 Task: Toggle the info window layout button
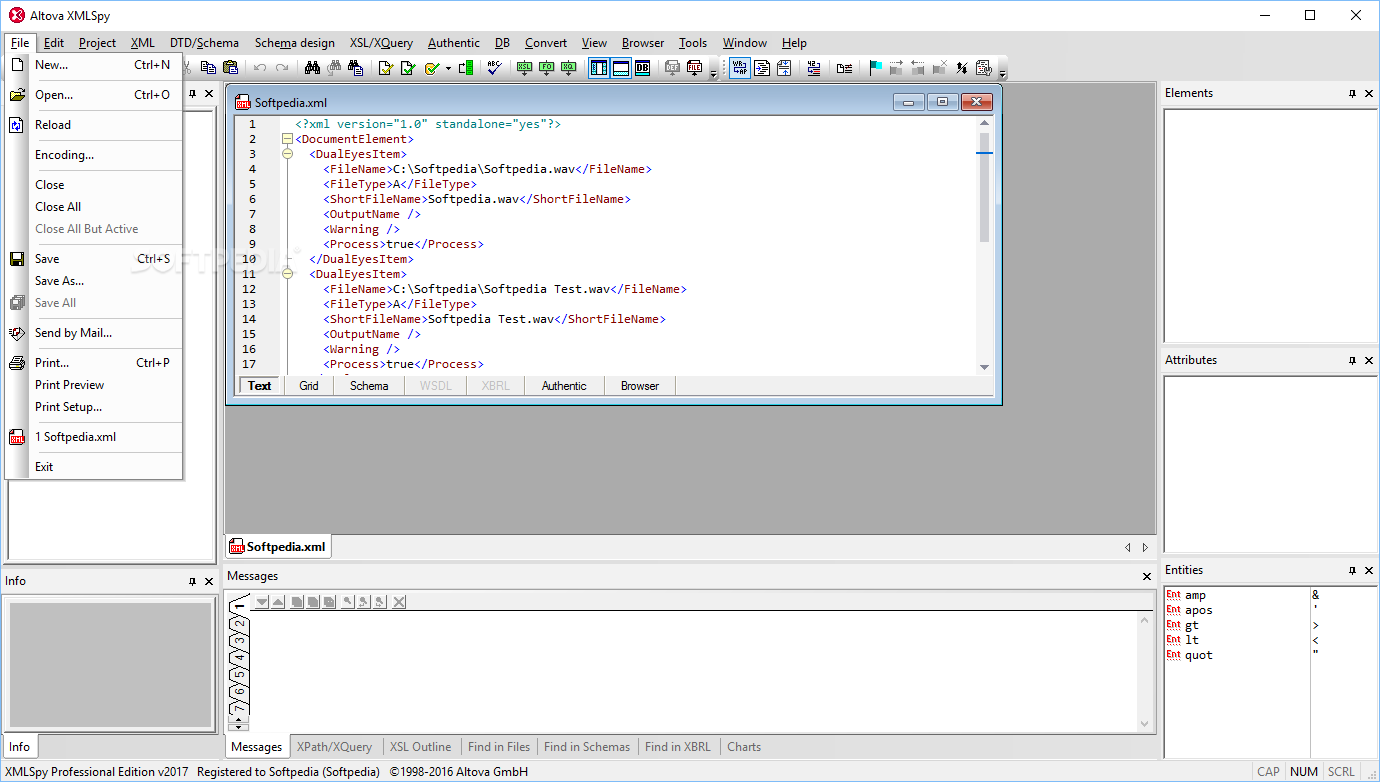tap(621, 67)
